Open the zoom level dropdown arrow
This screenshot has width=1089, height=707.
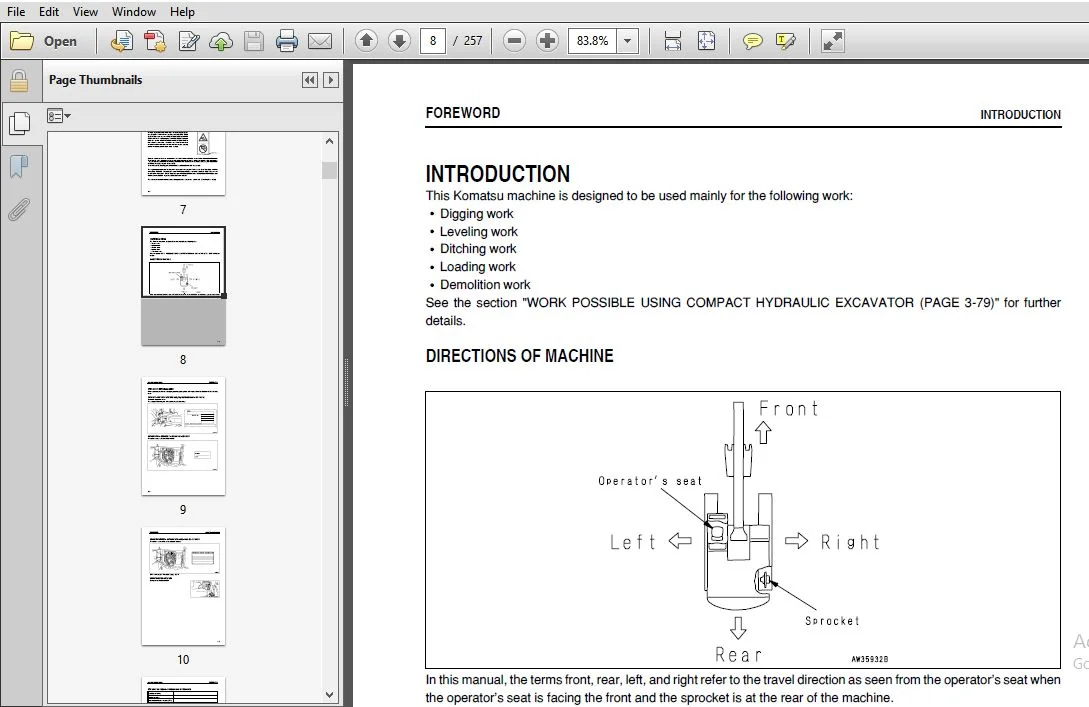[628, 41]
